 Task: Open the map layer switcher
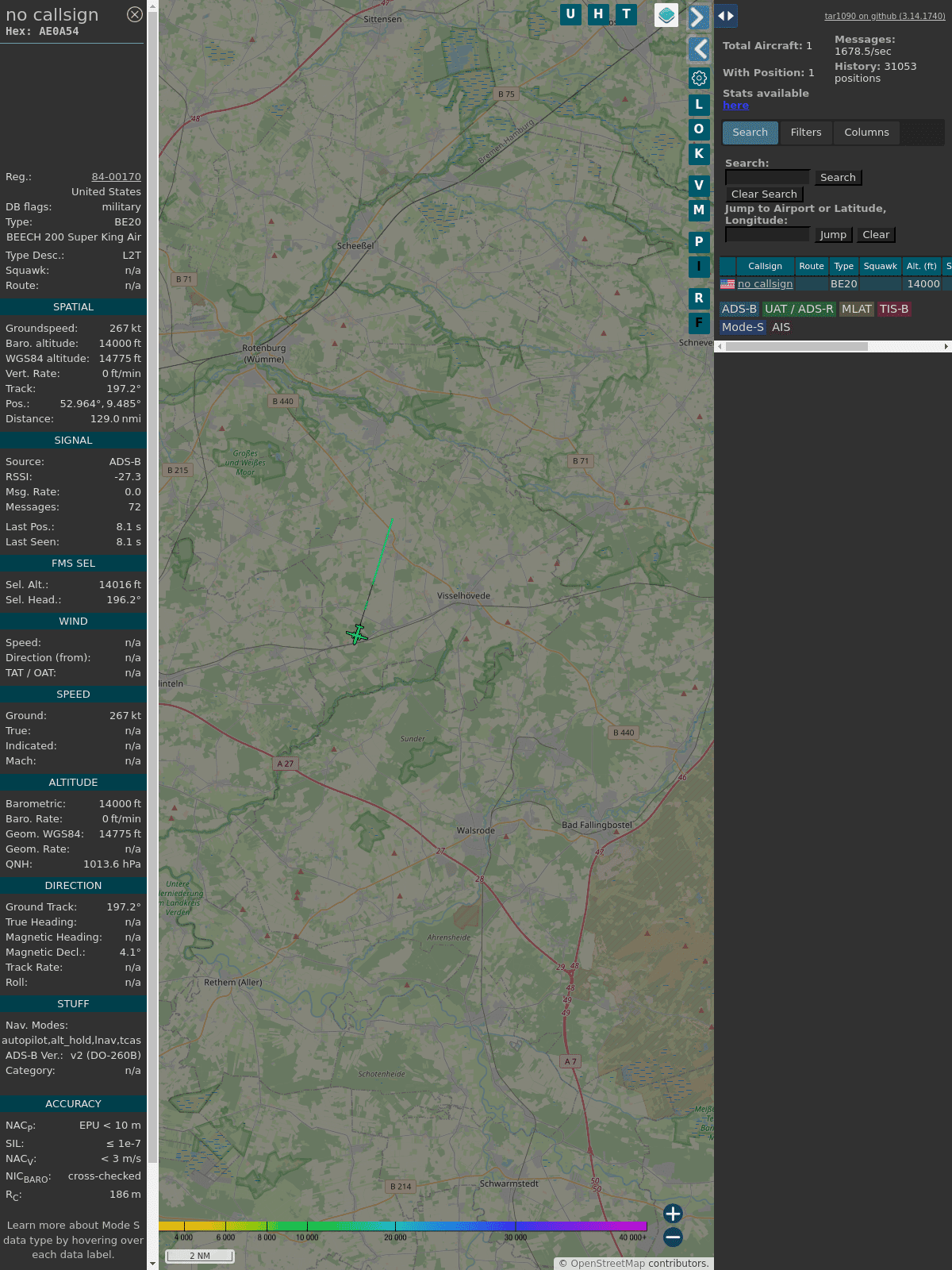(666, 15)
